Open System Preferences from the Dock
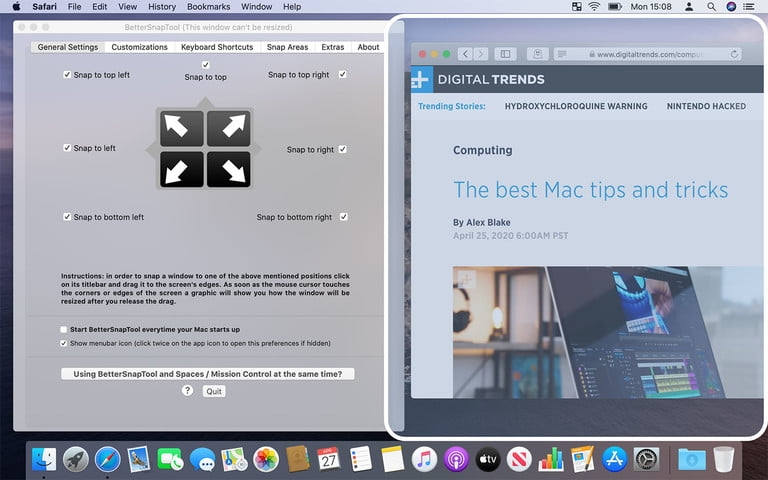The width and height of the screenshot is (768, 480). coord(647,460)
